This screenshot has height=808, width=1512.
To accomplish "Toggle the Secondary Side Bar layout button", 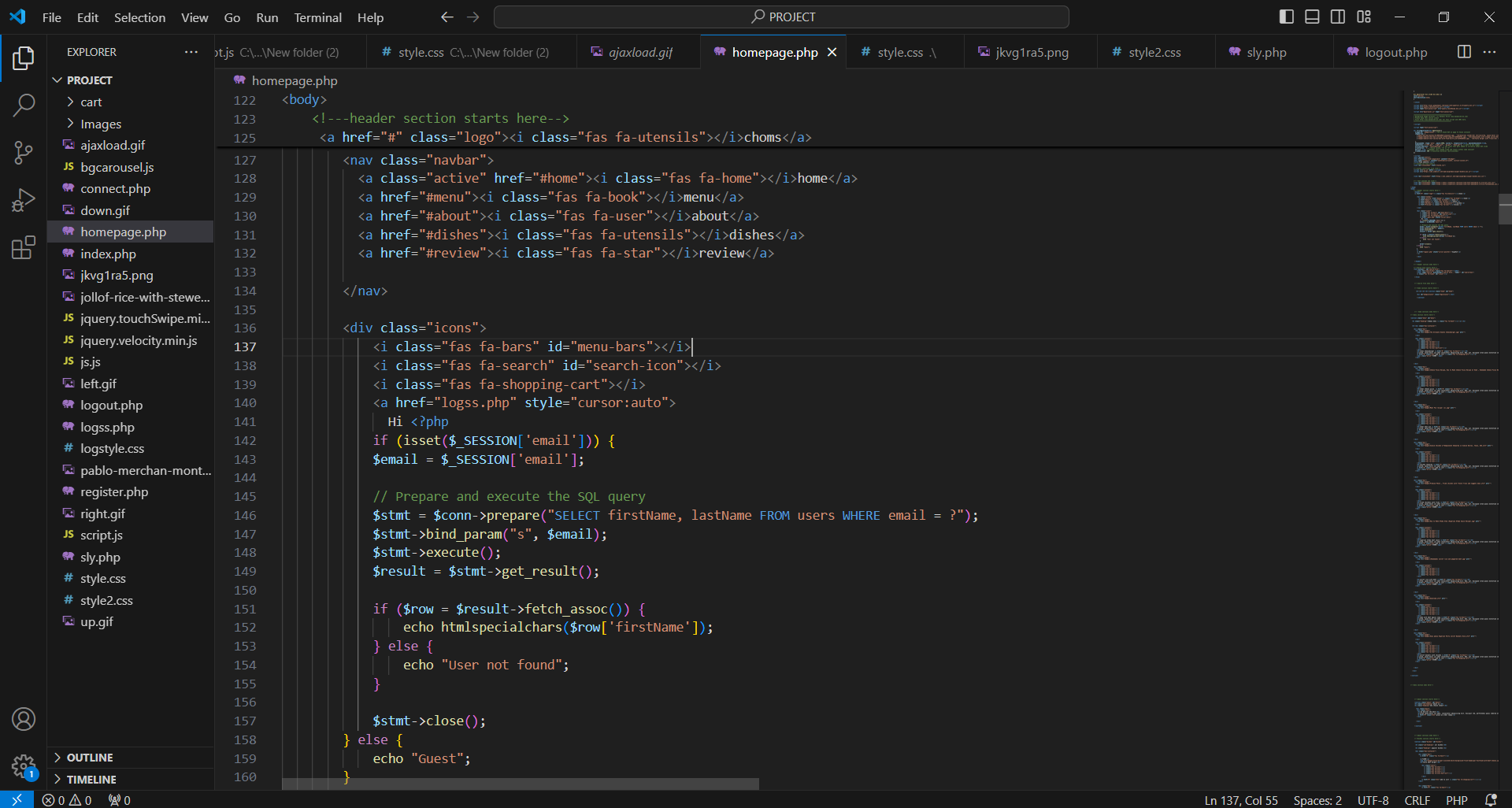I will [x=1338, y=17].
